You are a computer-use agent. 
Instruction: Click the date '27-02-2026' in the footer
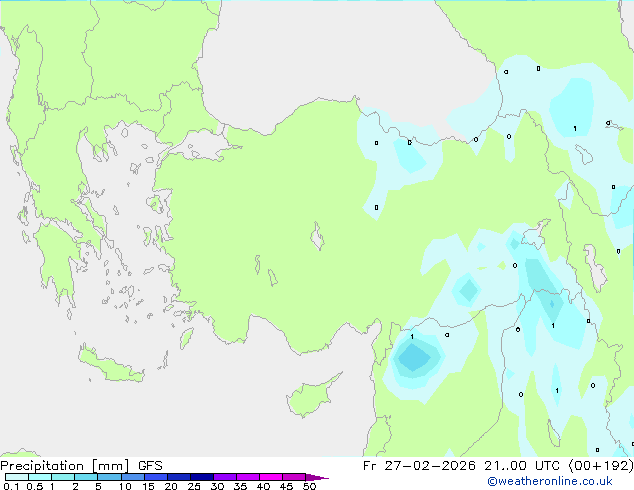pyautogui.click(x=430, y=466)
